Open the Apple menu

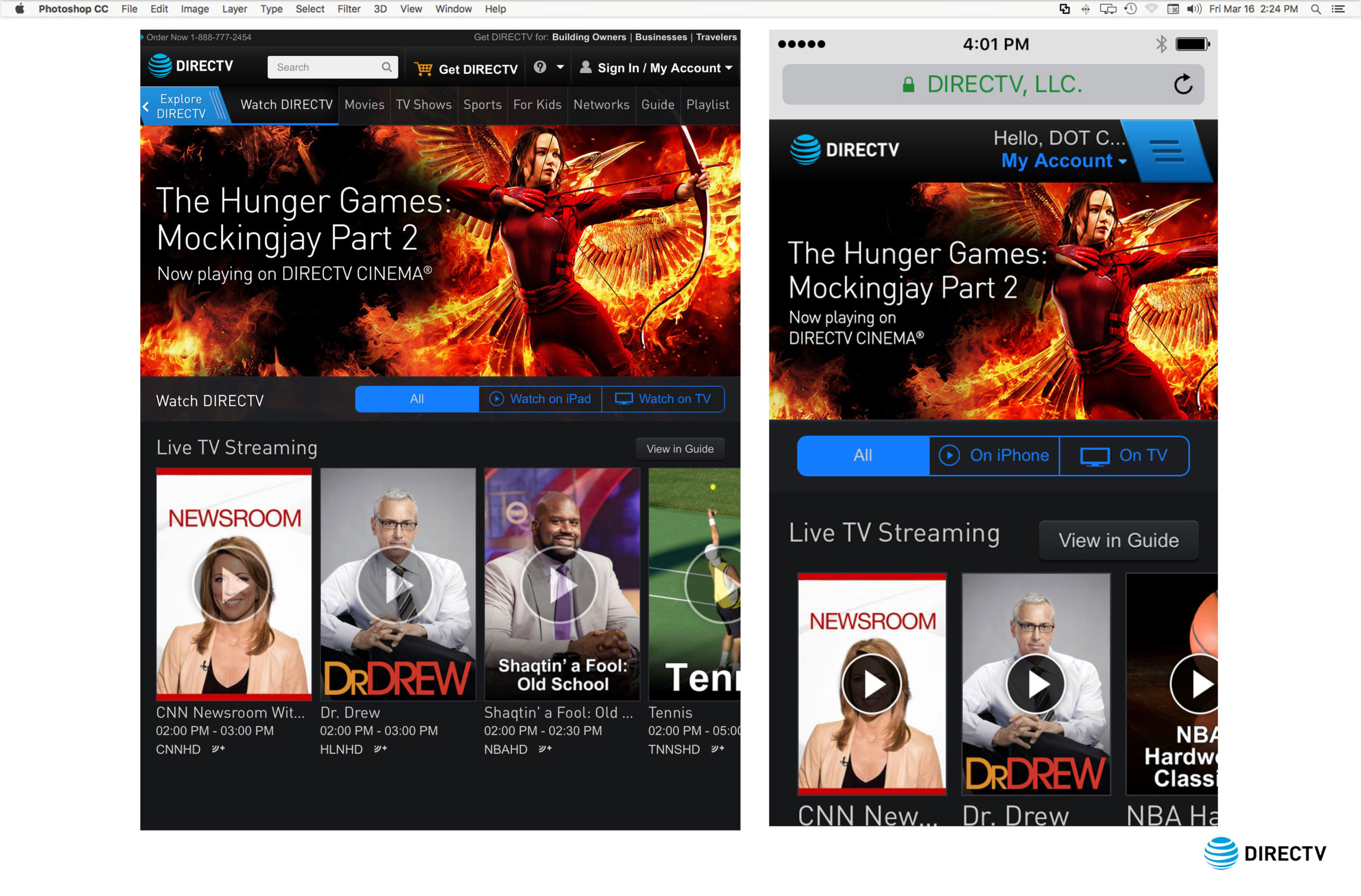[x=20, y=9]
